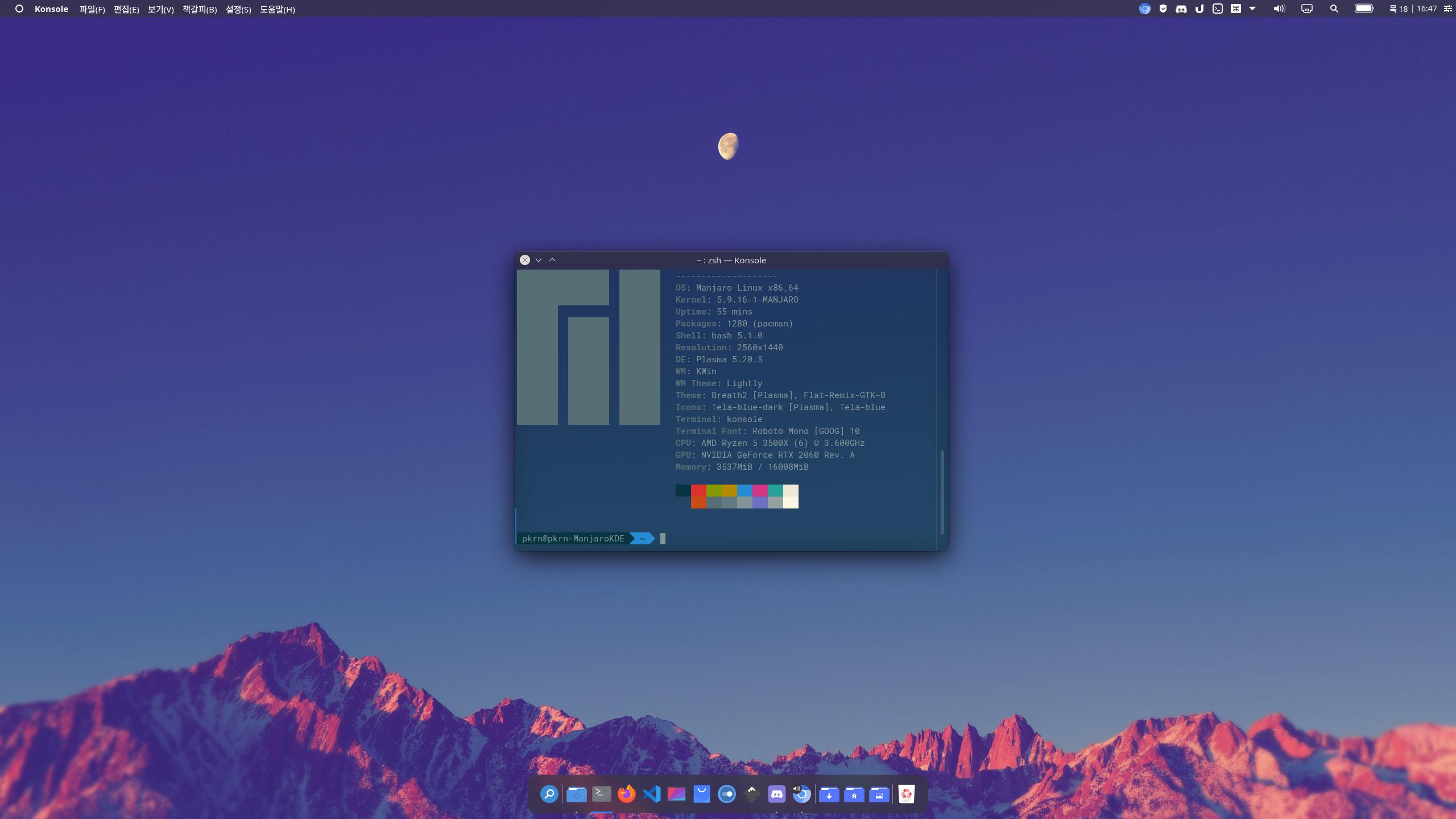The image size is (1456, 819).
Task: Click the 'DE: Plasma 5.20.5' line
Action: click(719, 359)
